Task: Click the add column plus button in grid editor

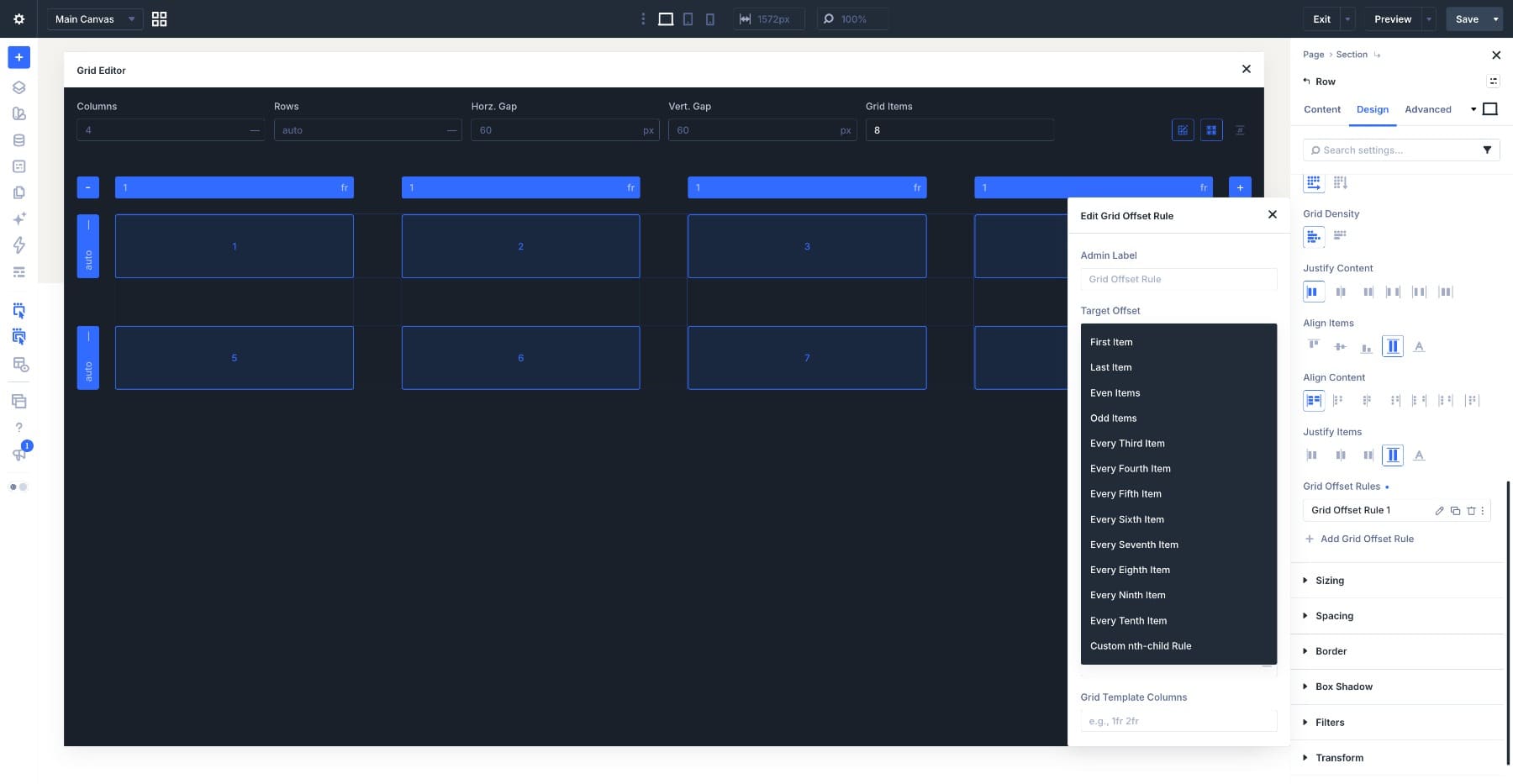Action: click(x=1240, y=187)
